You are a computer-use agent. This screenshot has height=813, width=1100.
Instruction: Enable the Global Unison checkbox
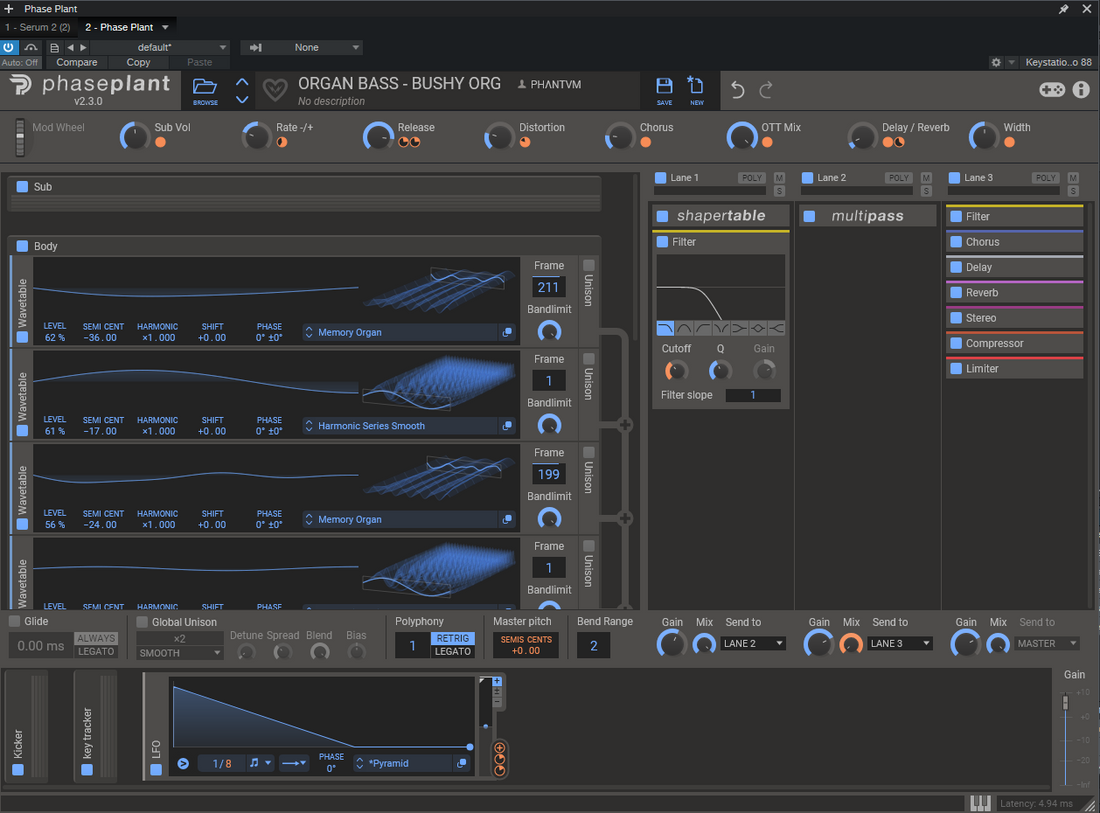[x=142, y=621]
